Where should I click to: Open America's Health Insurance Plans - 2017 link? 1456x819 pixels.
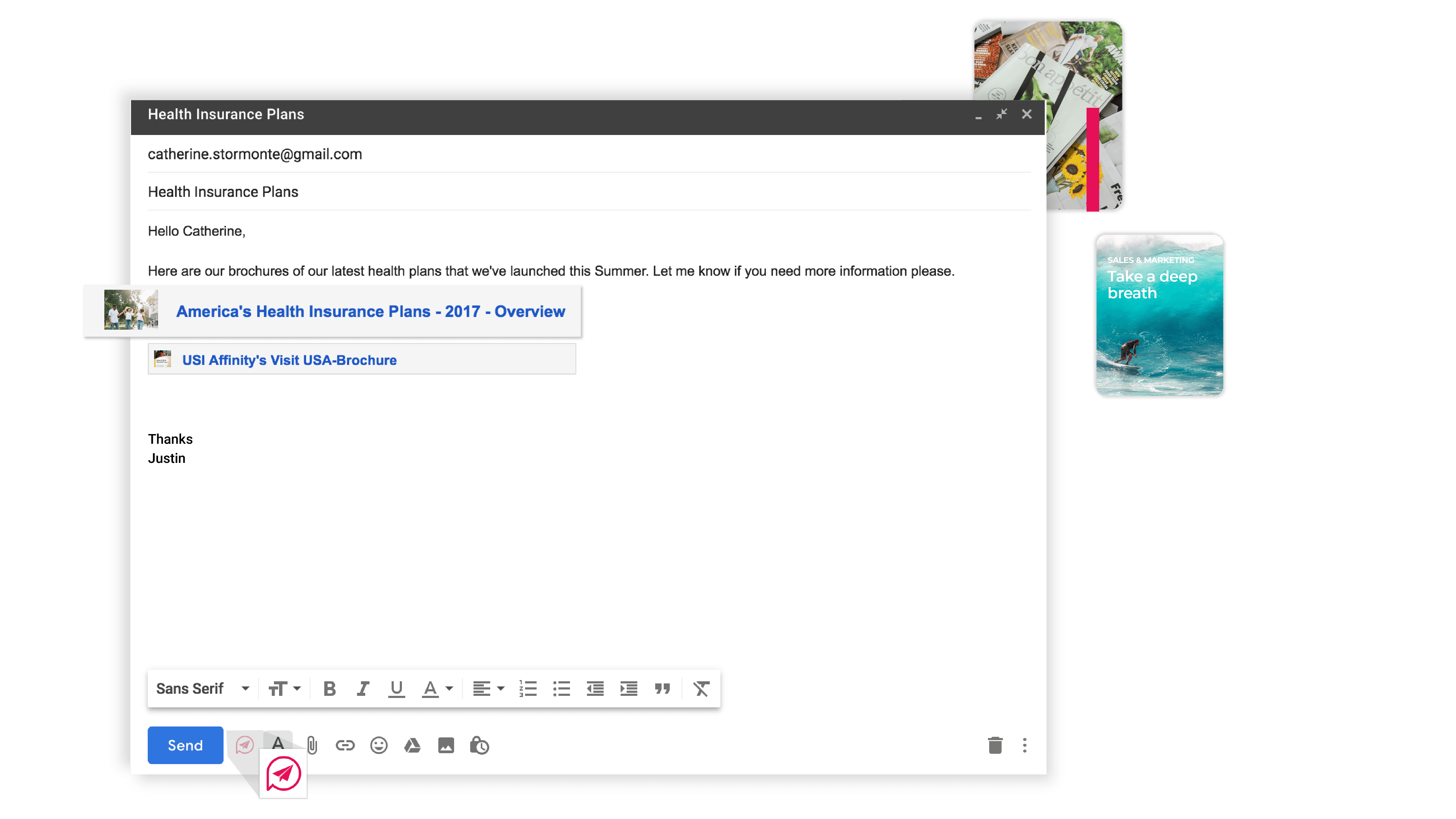coord(370,312)
